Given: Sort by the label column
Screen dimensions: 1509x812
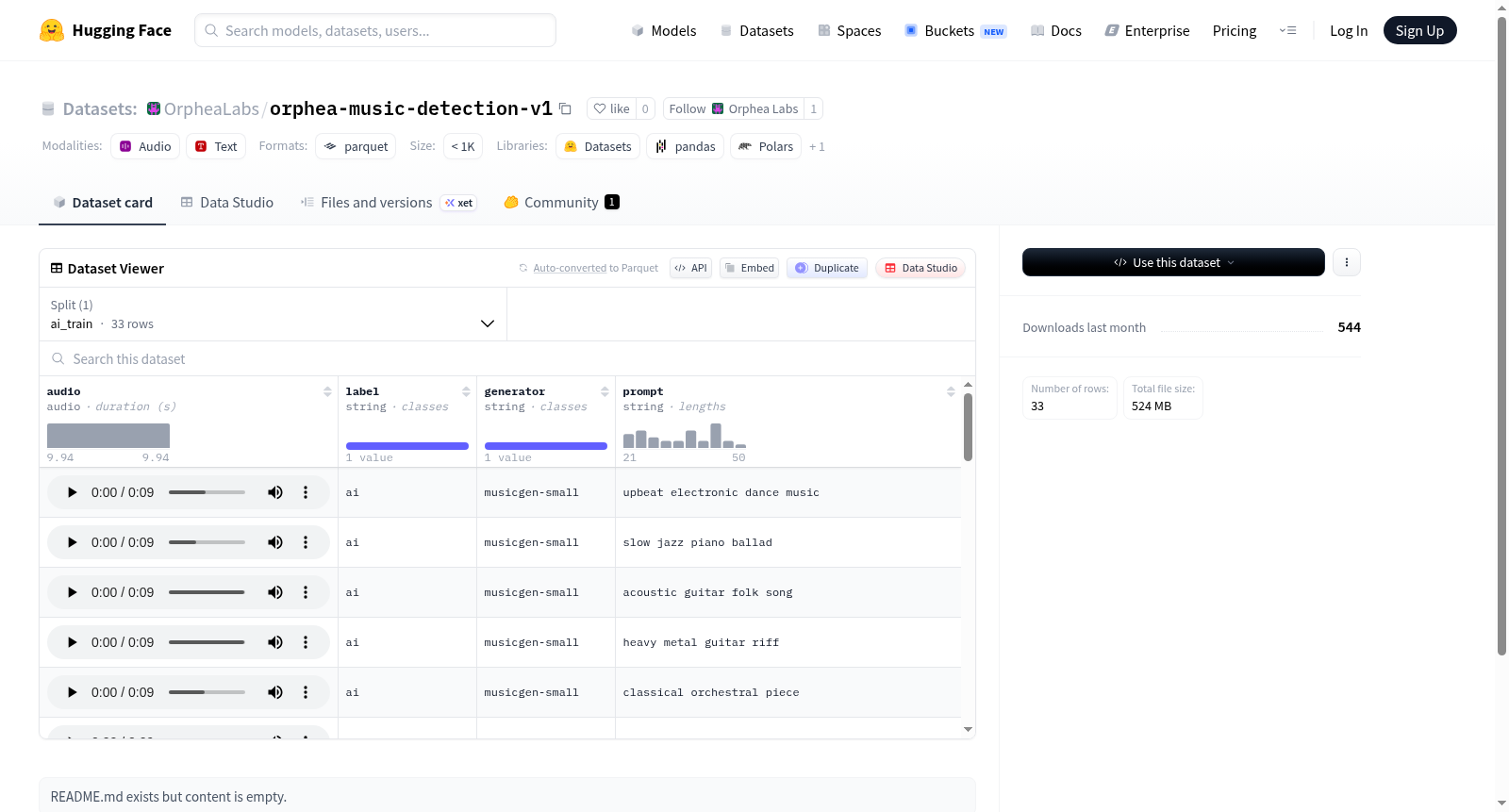Looking at the screenshot, I should point(466,391).
